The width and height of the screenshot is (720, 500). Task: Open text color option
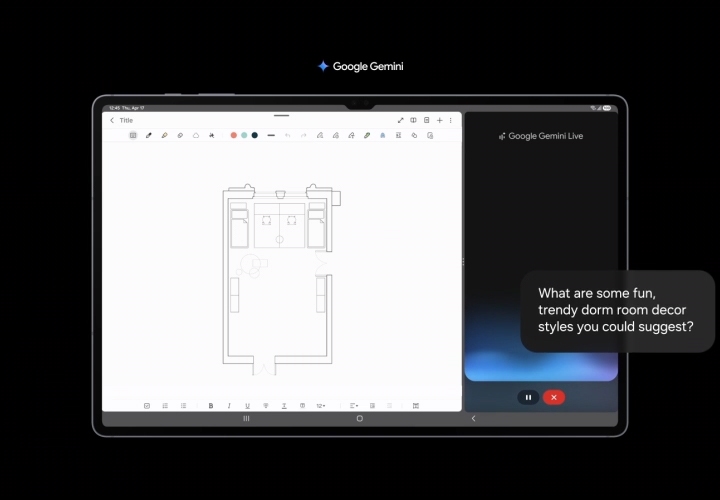284,406
